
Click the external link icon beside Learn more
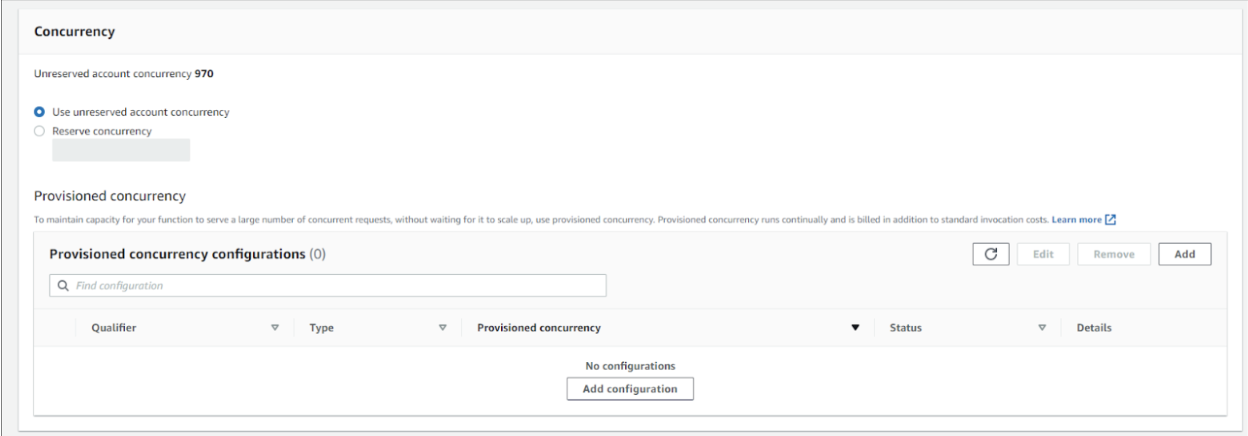coord(1110,219)
